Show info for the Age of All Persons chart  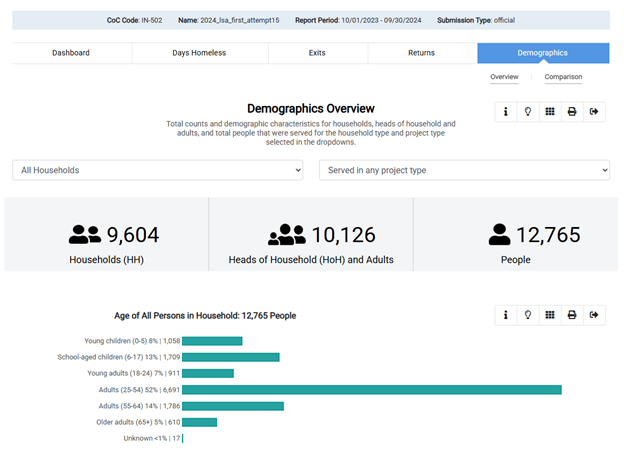pos(506,315)
